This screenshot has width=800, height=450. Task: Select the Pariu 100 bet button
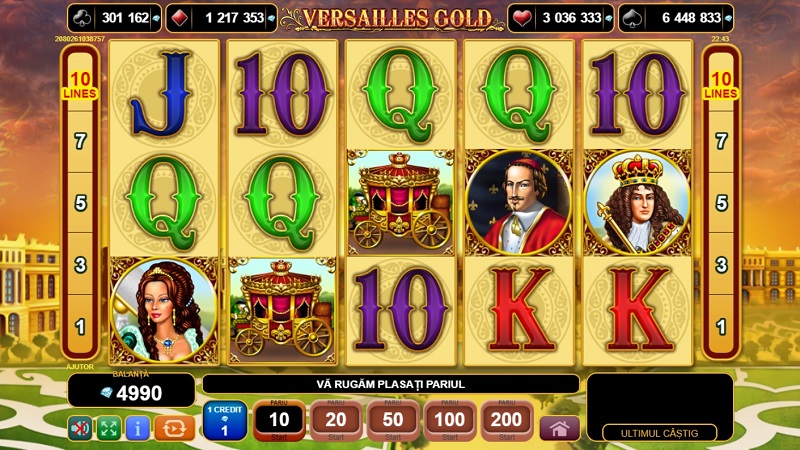click(x=449, y=420)
